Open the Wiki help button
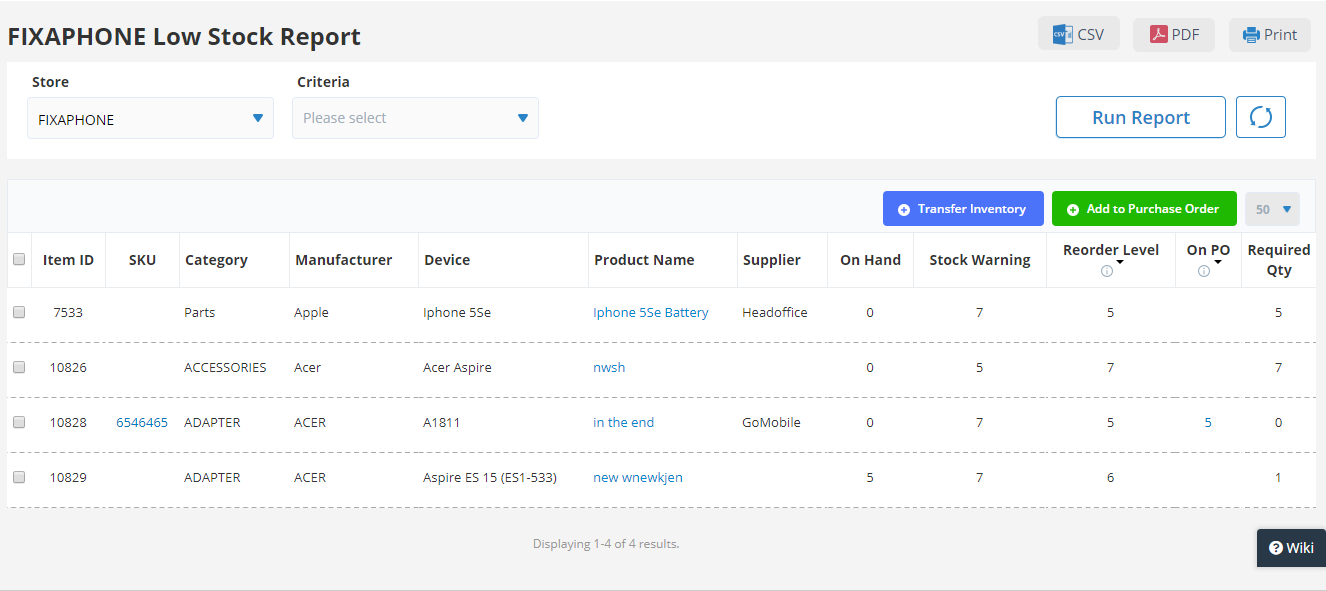This screenshot has width=1326, height=591. (x=1291, y=548)
